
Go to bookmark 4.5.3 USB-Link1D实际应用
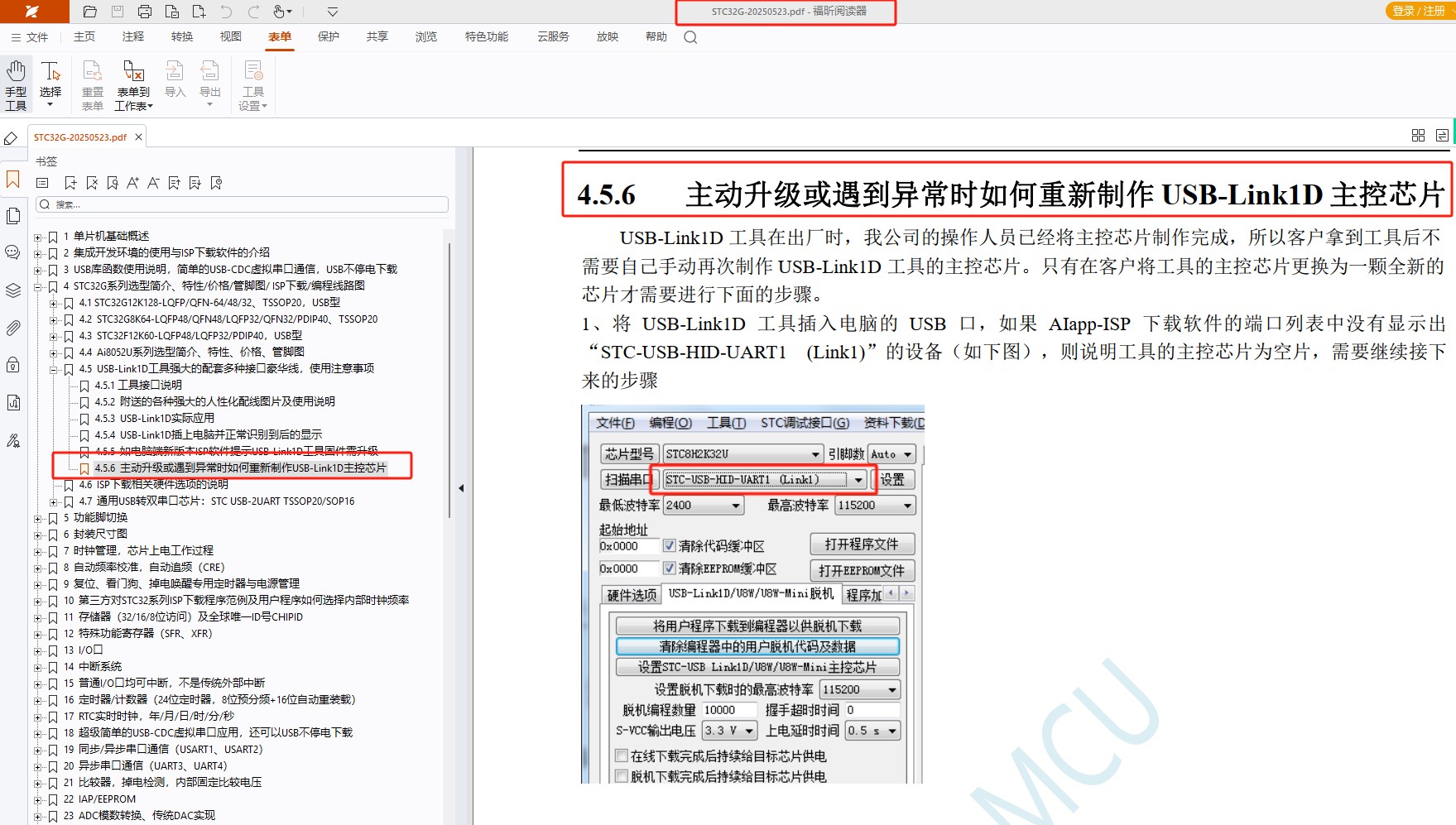155,419
